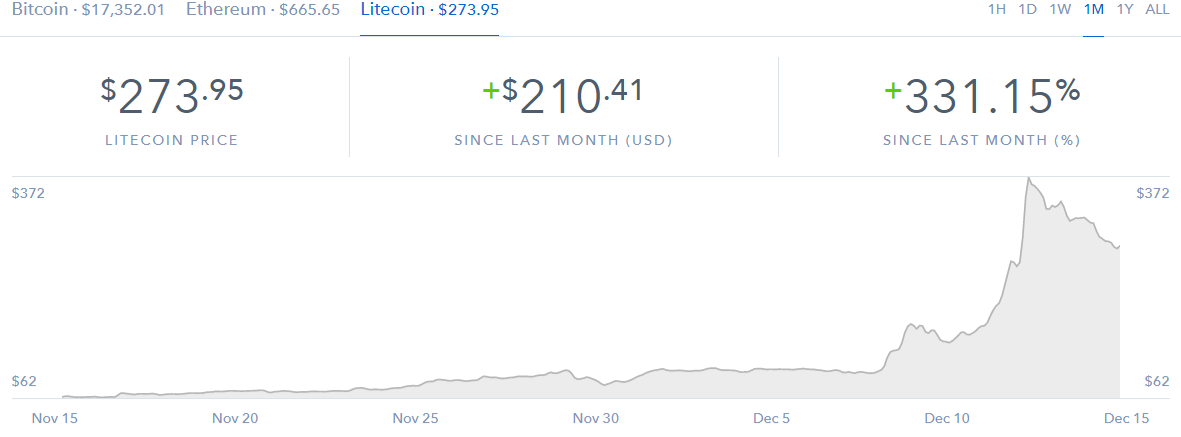The width and height of the screenshot is (1181, 437).
Task: Pick the Dec 5 axis date
Action: (x=771, y=418)
